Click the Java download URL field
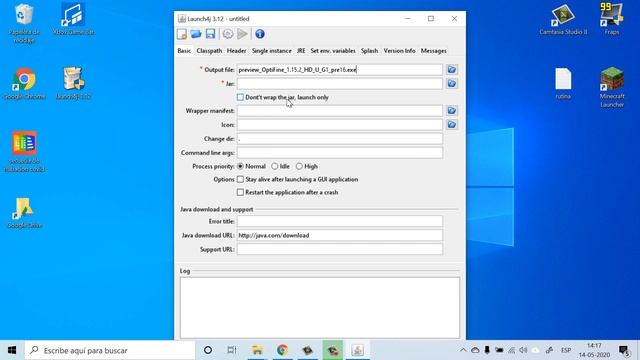Screen dimensions: 640x360 pos(340,235)
